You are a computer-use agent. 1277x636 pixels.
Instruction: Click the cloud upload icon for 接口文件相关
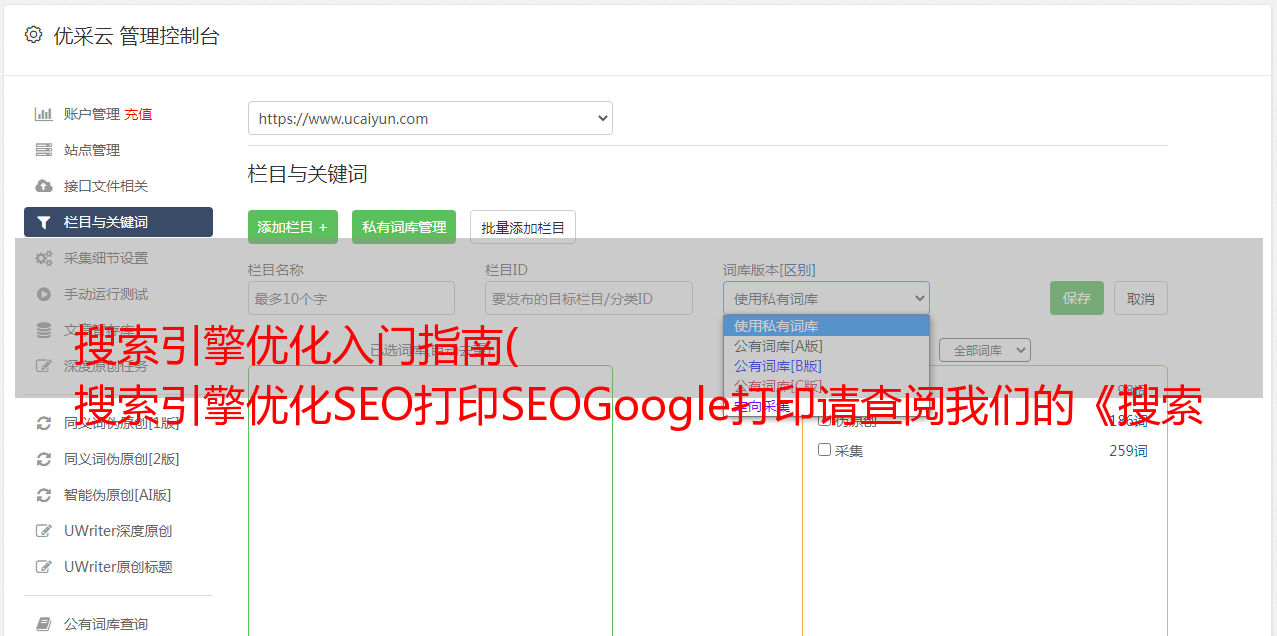click(x=44, y=186)
